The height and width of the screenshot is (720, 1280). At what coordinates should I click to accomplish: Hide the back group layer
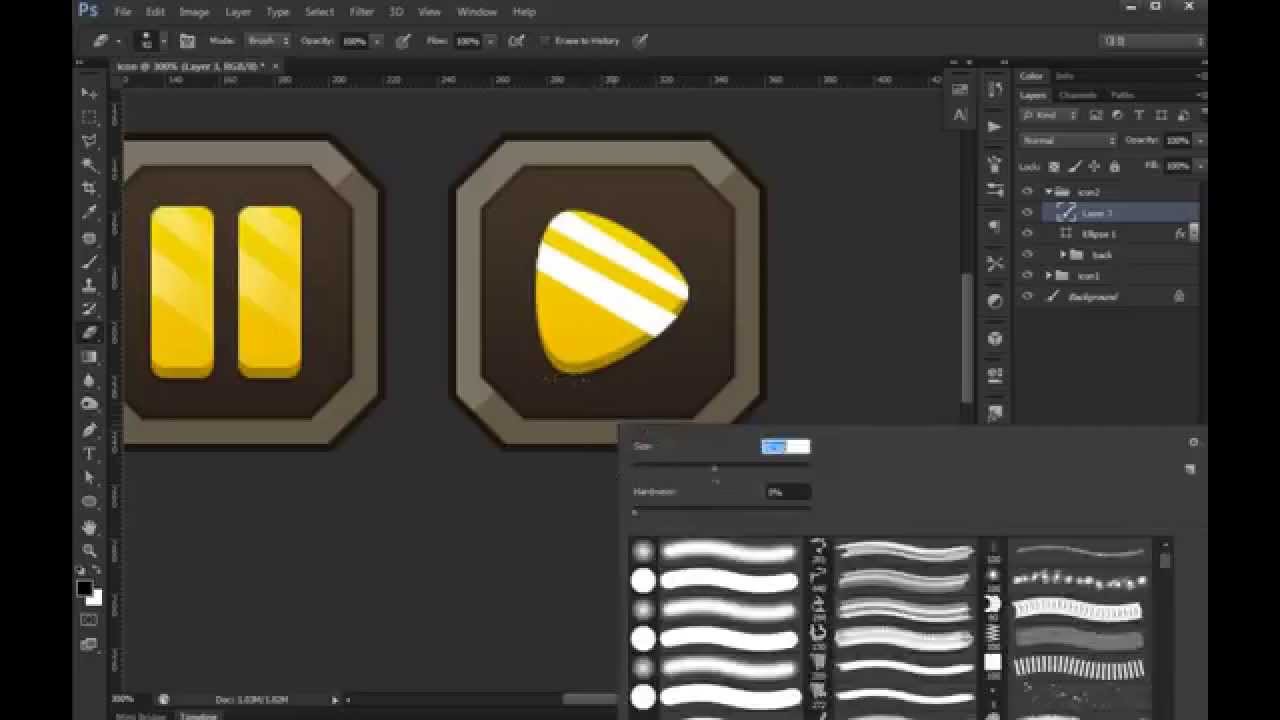pos(1027,255)
